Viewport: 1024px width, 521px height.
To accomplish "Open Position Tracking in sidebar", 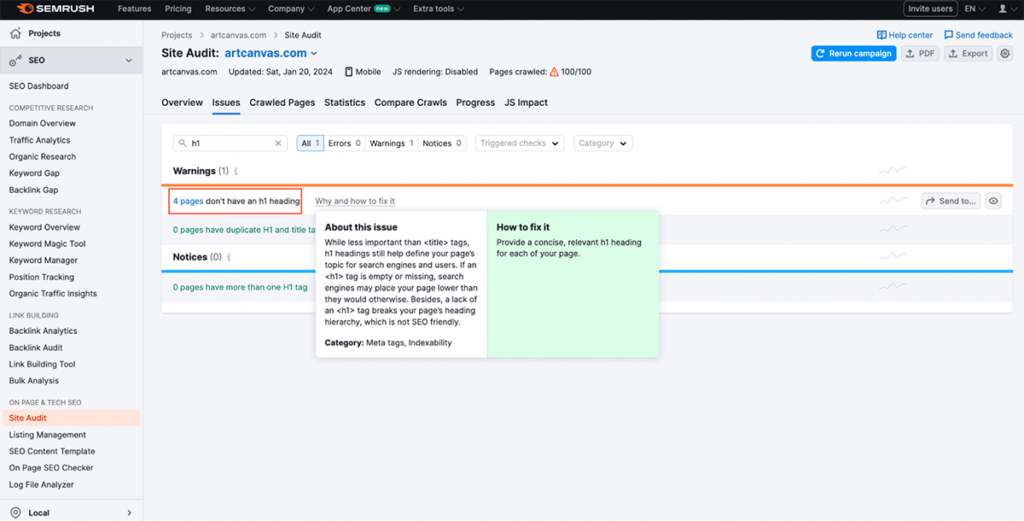I will (x=41, y=277).
